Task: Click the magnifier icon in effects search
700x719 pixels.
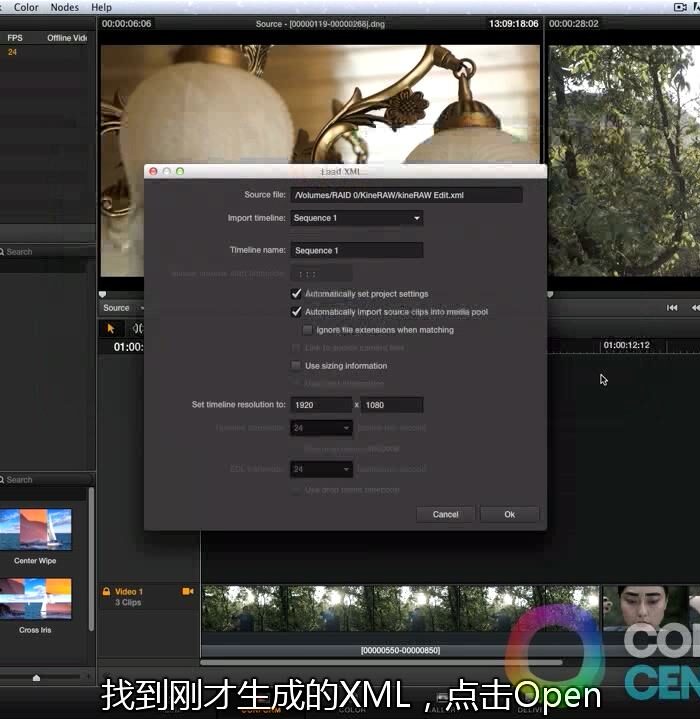Action: point(4,480)
